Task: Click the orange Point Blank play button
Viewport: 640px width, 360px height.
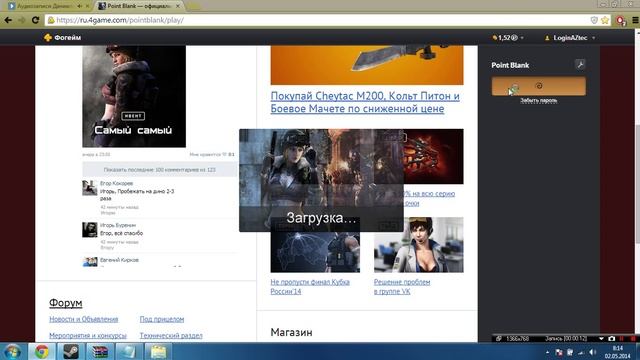Action: pos(538,86)
